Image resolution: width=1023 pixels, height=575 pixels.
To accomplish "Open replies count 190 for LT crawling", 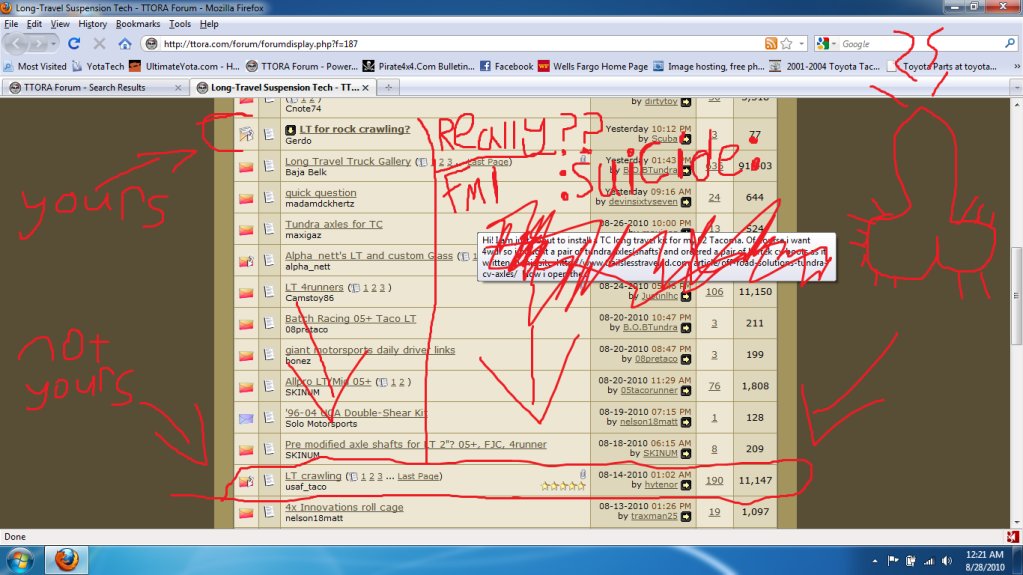I will (x=714, y=480).
